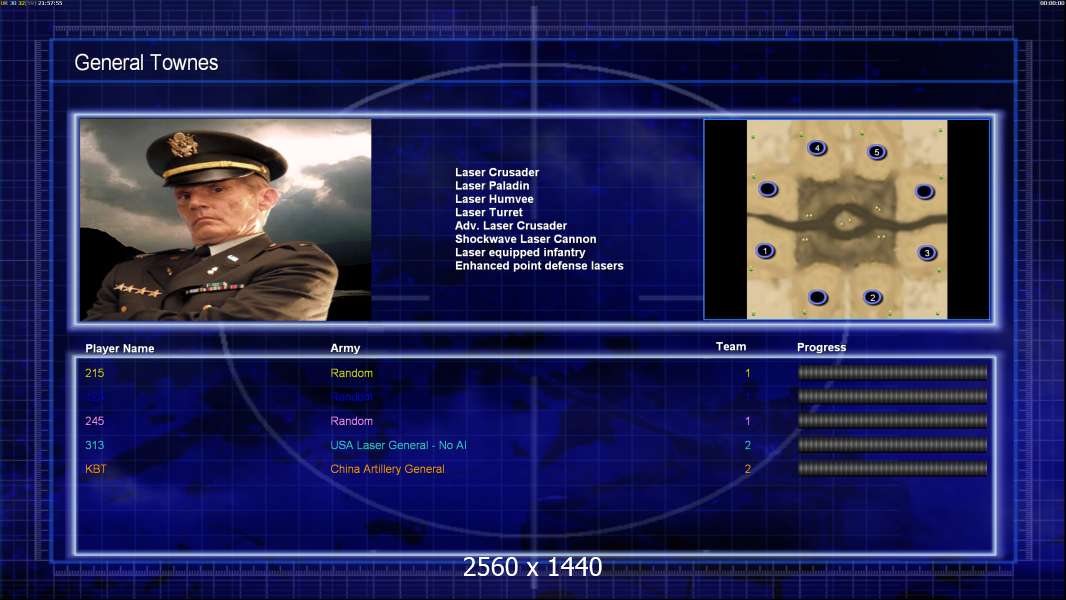This screenshot has width=1066, height=600.
Task: Click the Laser Turret line
Action: (489, 212)
